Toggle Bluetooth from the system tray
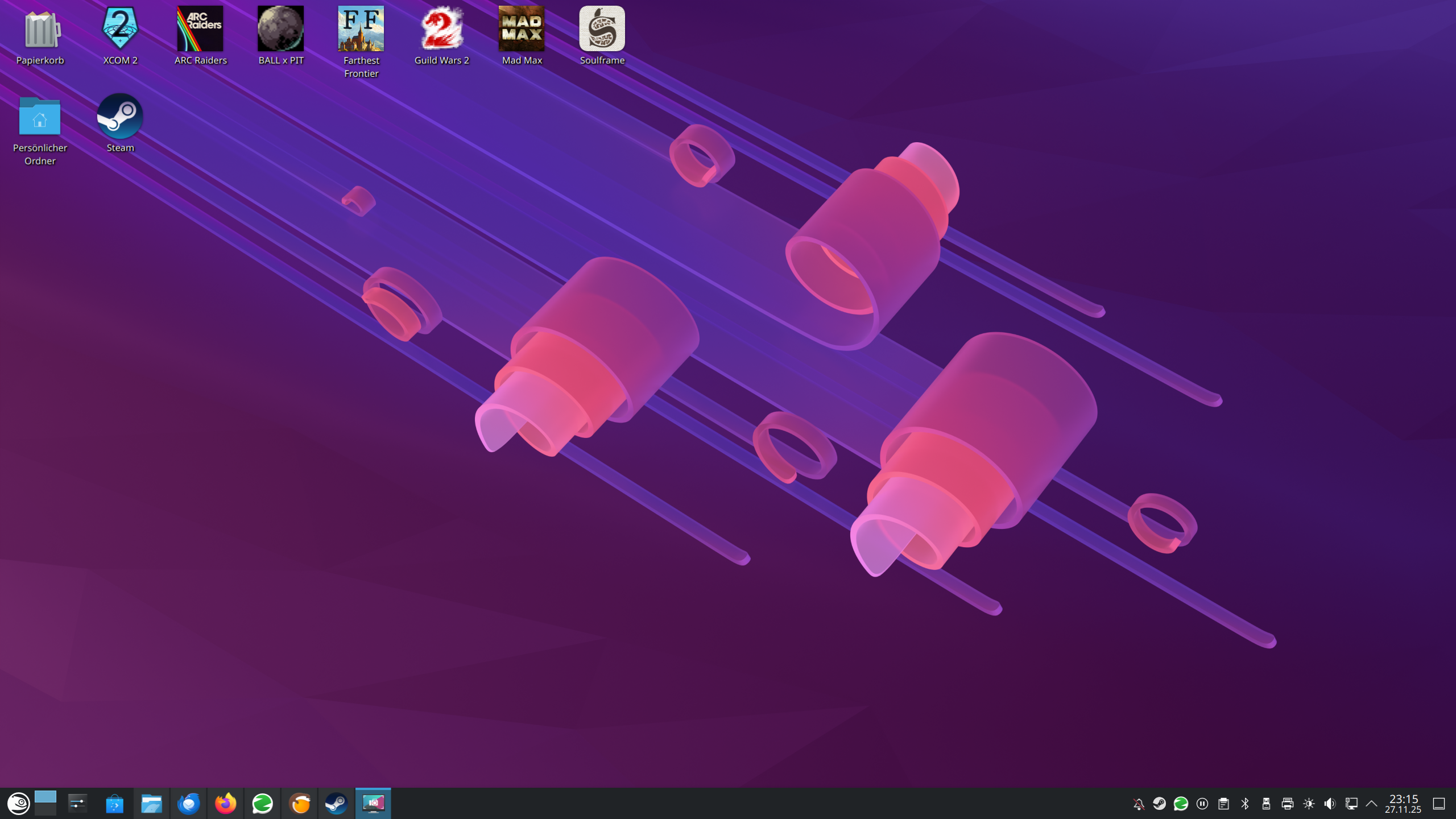This screenshot has width=1456, height=819. coord(1245,804)
